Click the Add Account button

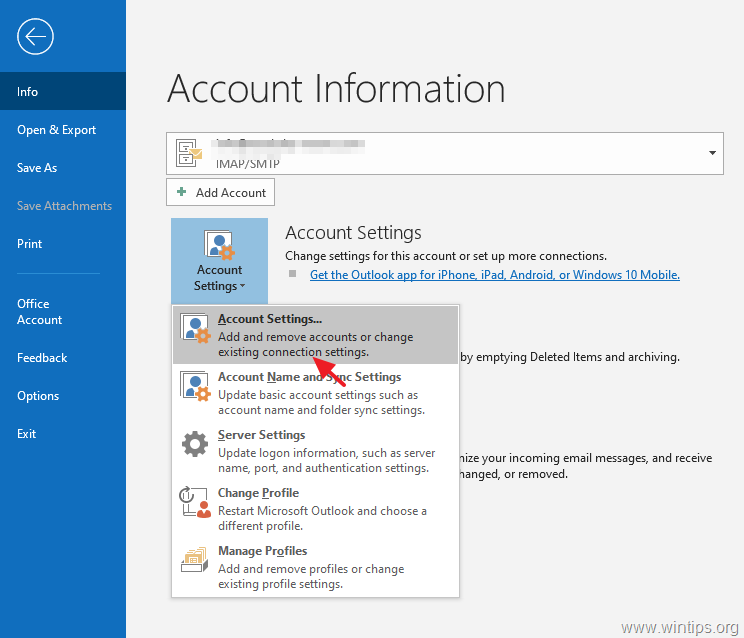coord(220,192)
